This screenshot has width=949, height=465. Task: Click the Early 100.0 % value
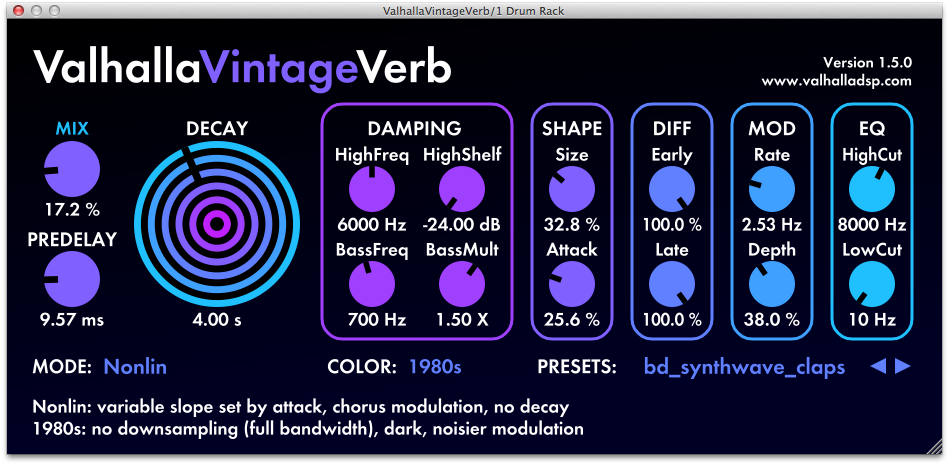click(x=672, y=225)
